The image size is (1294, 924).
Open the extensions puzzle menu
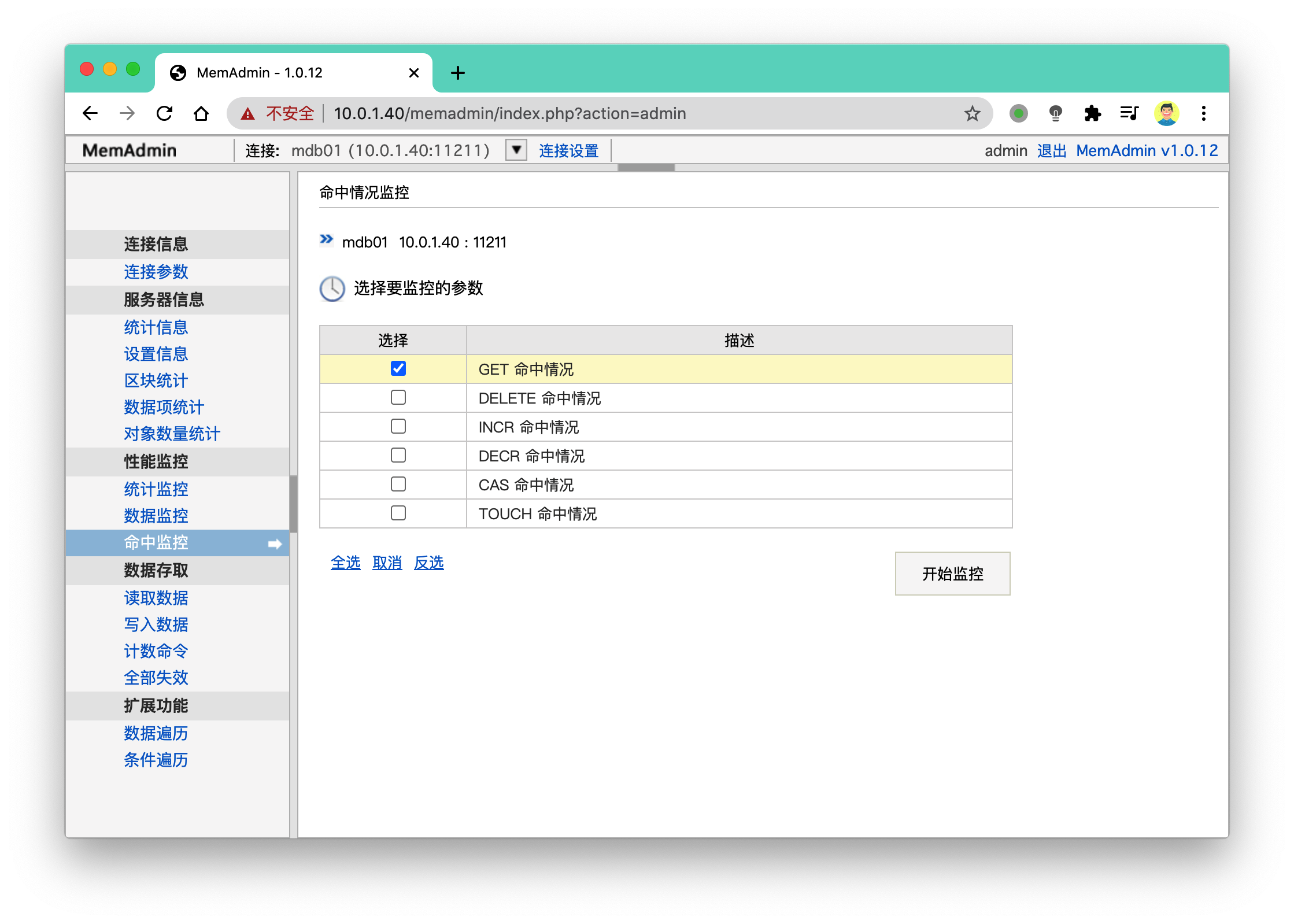(x=1093, y=113)
